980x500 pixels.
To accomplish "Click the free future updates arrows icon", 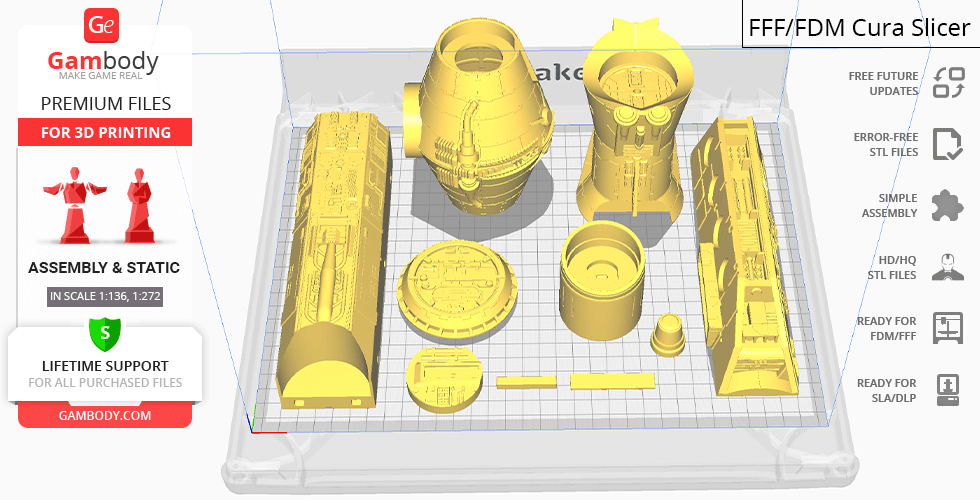I will 947,83.
